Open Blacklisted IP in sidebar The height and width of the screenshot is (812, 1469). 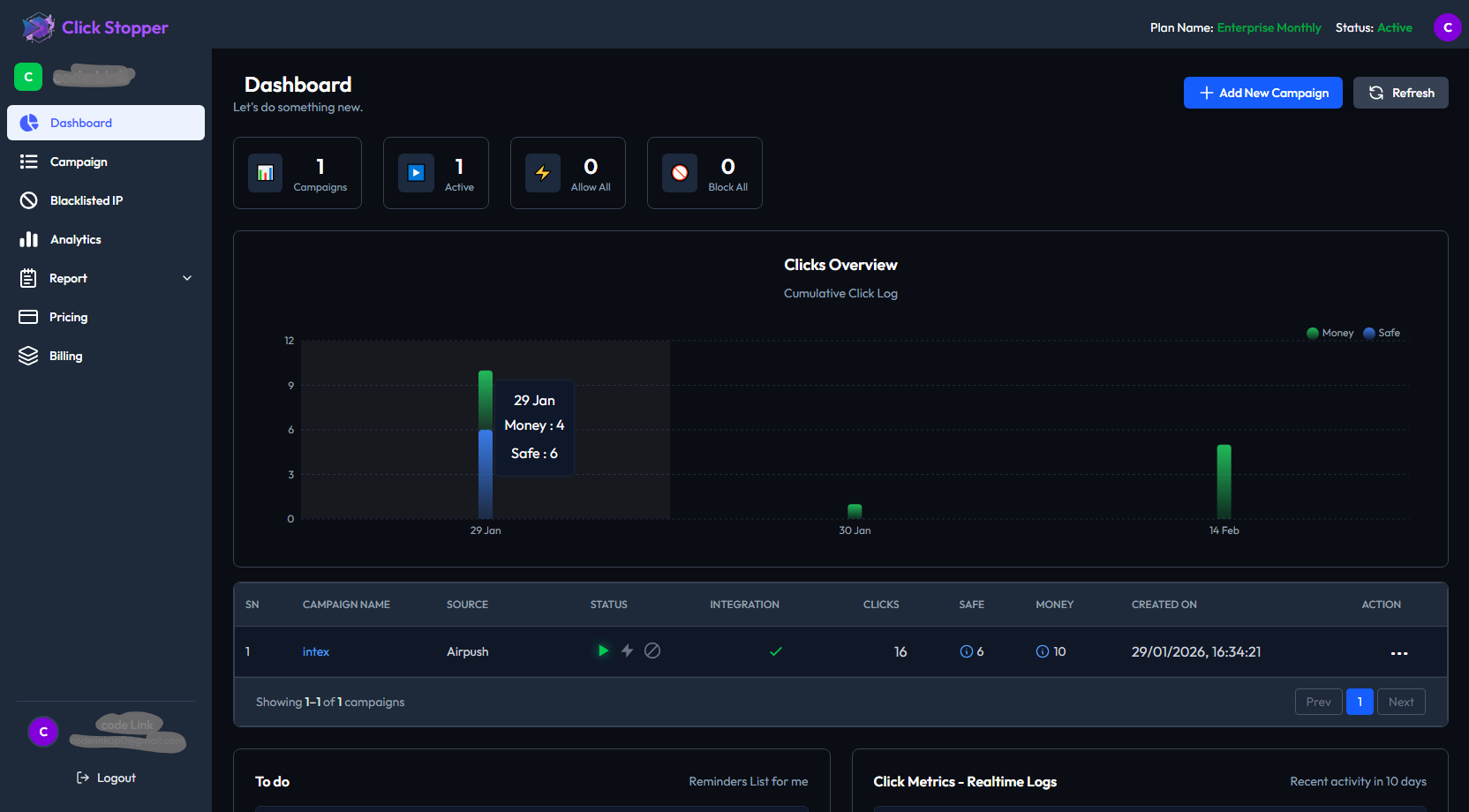click(87, 200)
